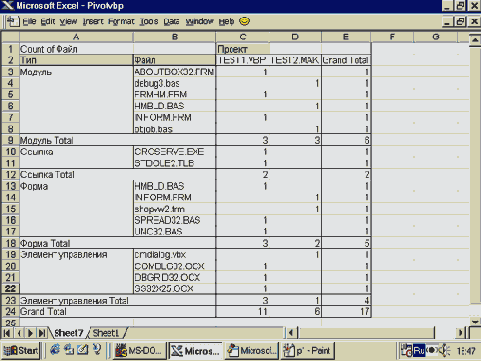481x361 pixels.
Task: Open the Help menu
Action: (x=226, y=22)
